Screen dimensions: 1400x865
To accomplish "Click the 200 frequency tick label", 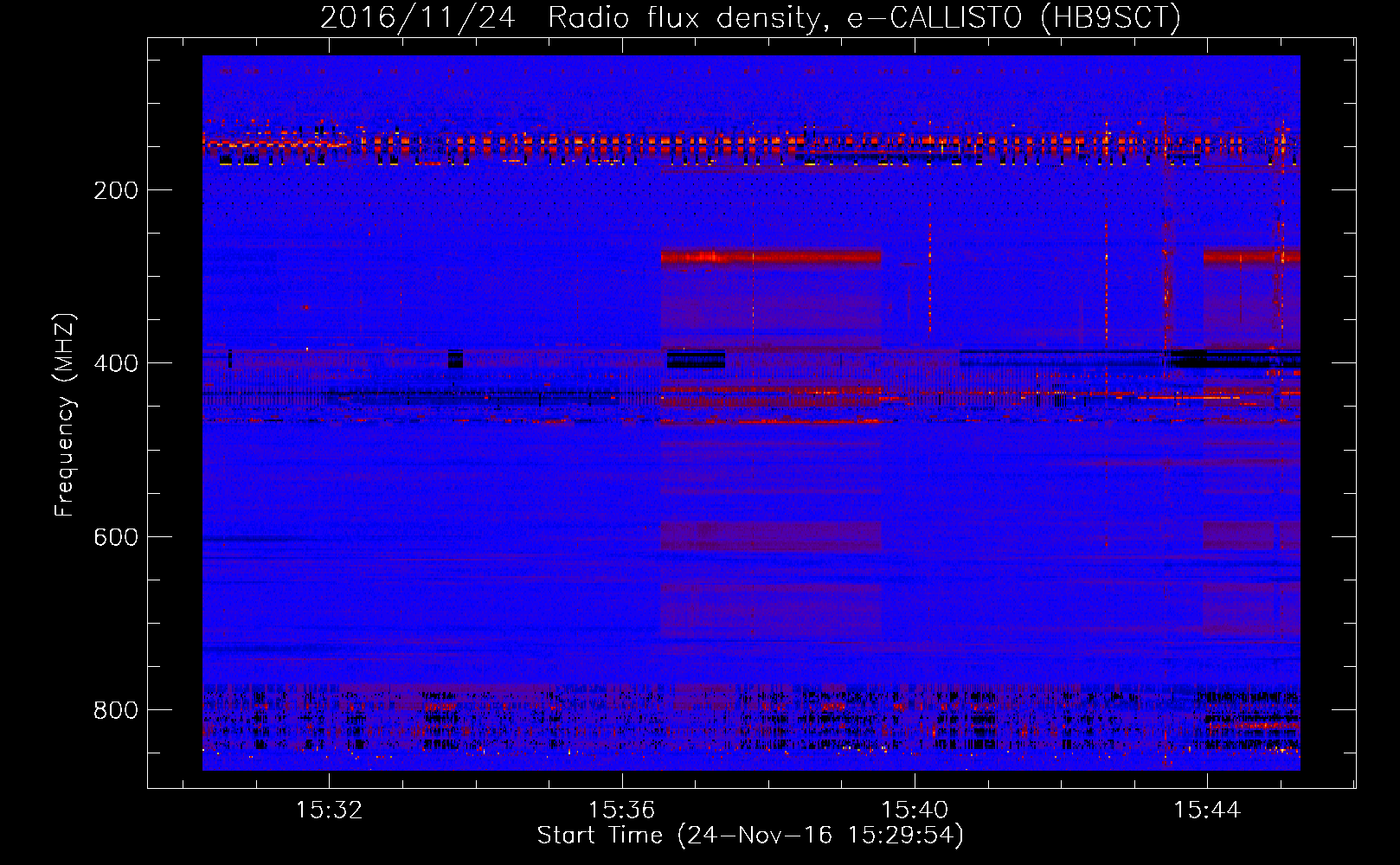I will 116,190.
